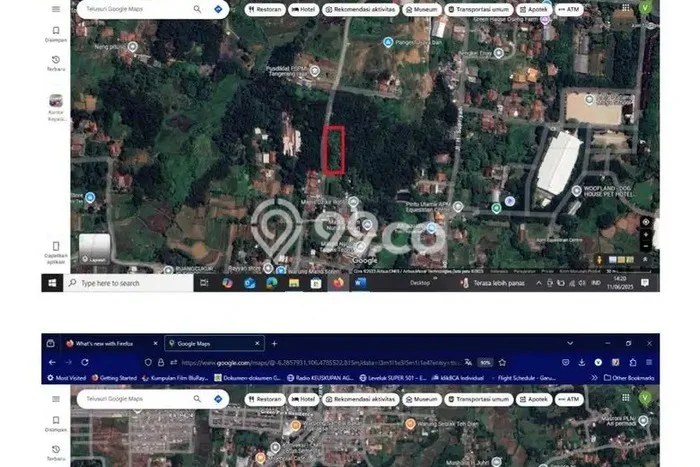
Task: Open the klikBCA Individual bookmark
Action: click(458, 378)
